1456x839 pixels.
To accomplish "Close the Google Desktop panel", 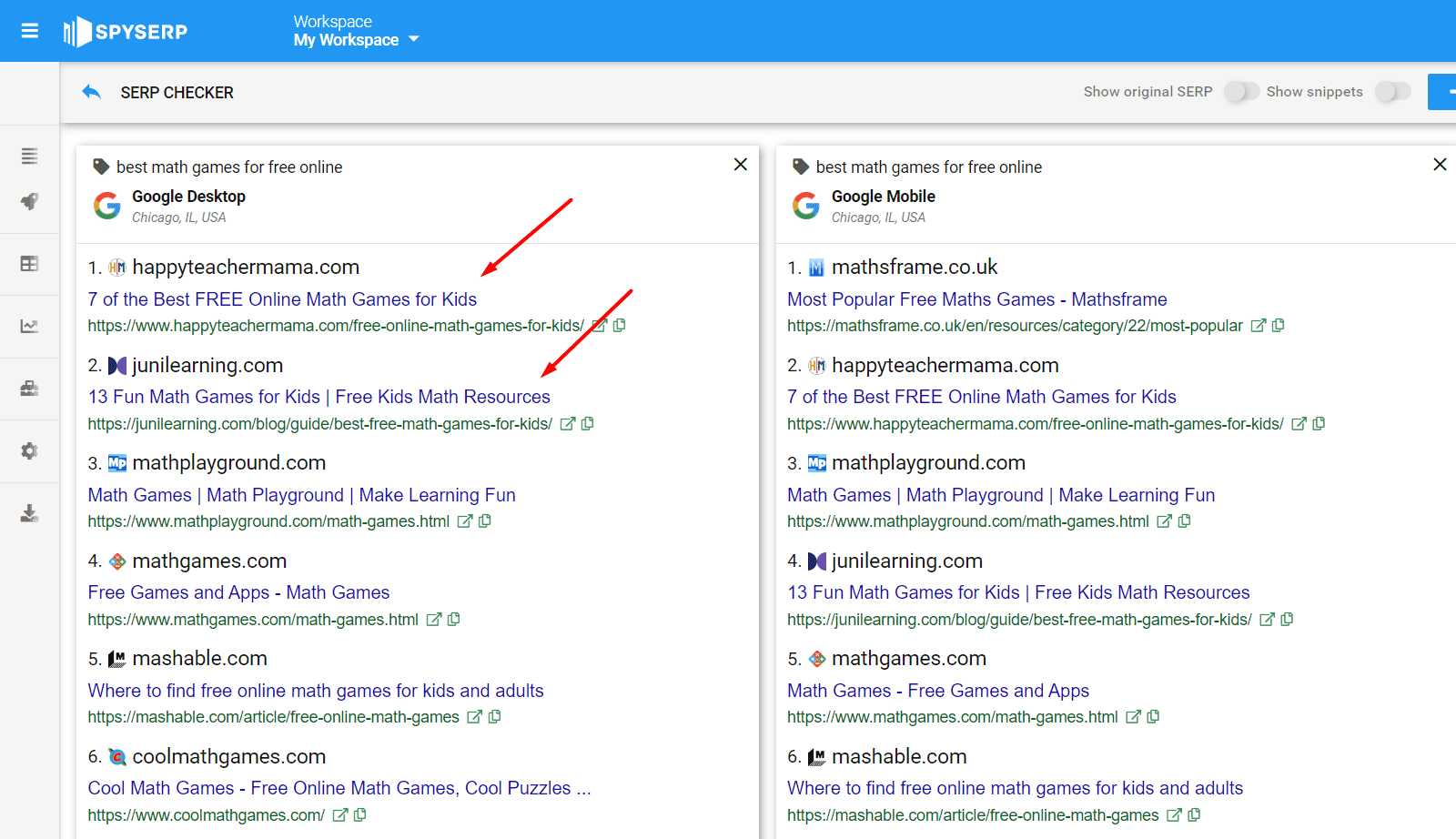I will pos(741,164).
